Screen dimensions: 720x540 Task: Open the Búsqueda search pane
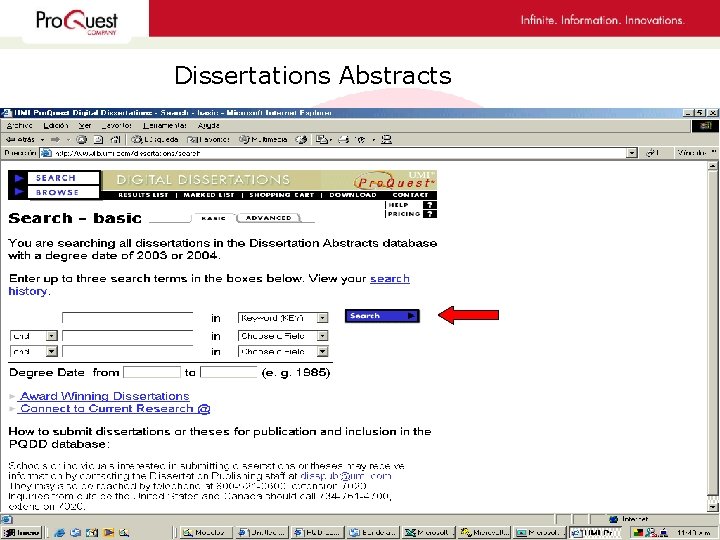[x=155, y=140]
